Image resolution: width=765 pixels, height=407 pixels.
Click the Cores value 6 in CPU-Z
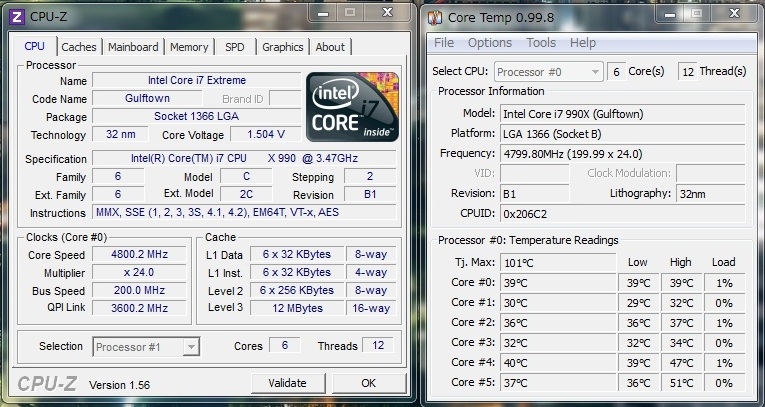(x=284, y=346)
